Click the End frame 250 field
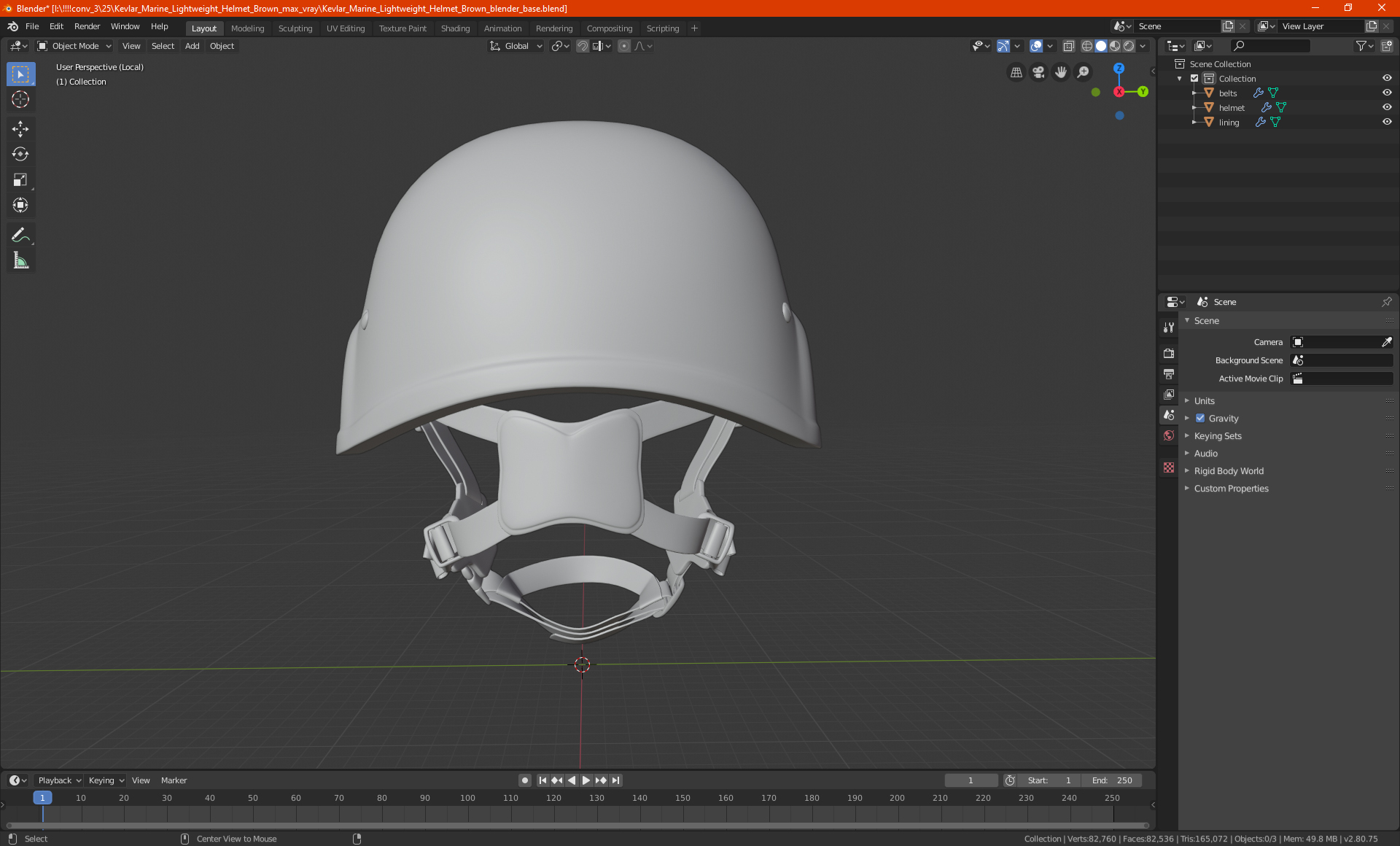 pos(1112,780)
